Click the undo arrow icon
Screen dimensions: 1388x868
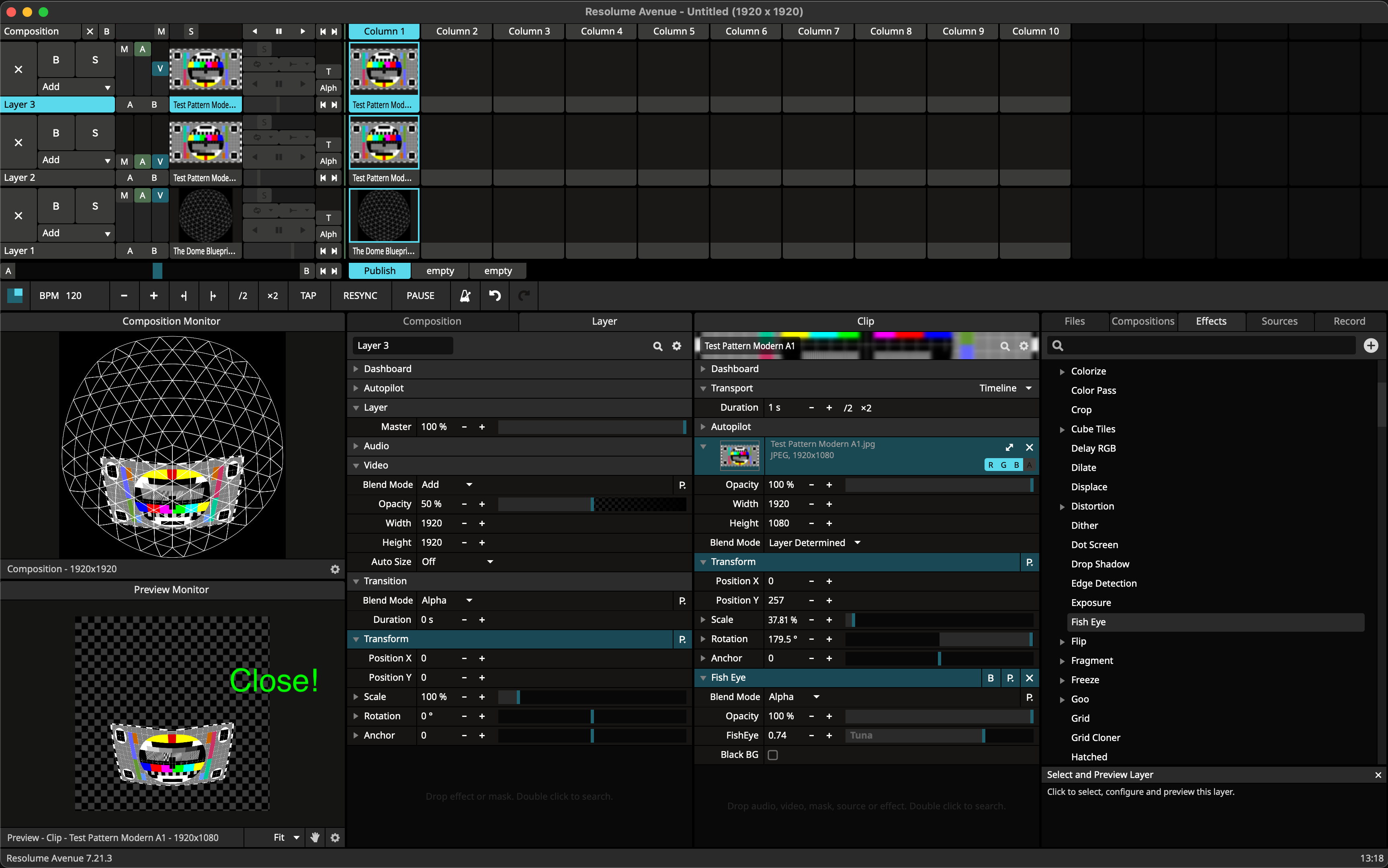click(x=494, y=296)
